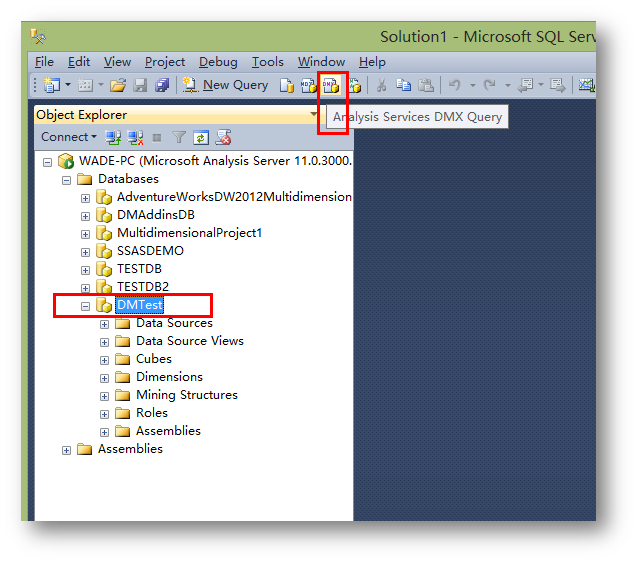Image resolution: width=638 pixels, height=563 pixels.
Task: Collapse the WADE-PC server node
Action: [x=48, y=162]
